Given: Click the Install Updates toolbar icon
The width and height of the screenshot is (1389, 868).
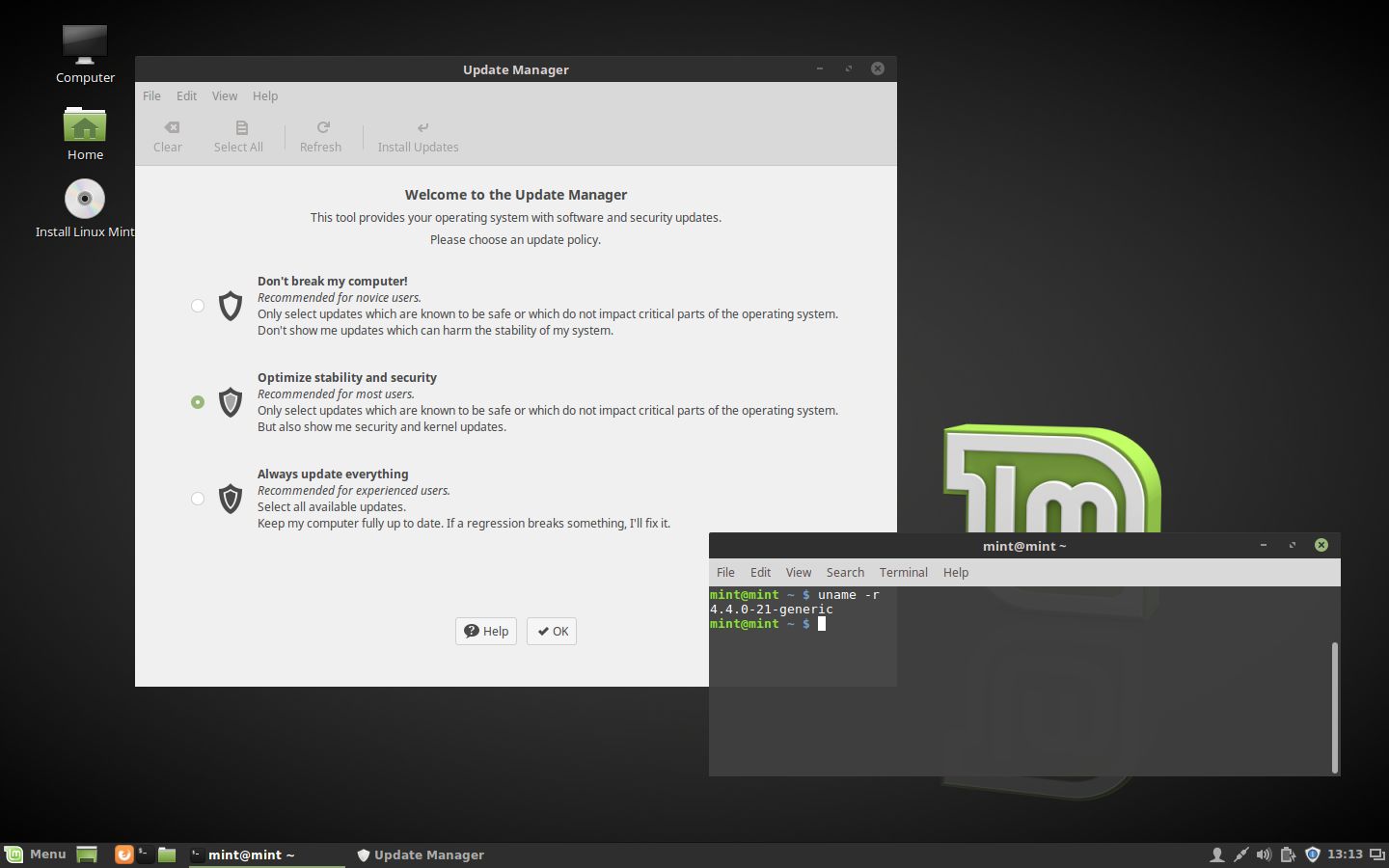Looking at the screenshot, I should pyautogui.click(x=422, y=127).
